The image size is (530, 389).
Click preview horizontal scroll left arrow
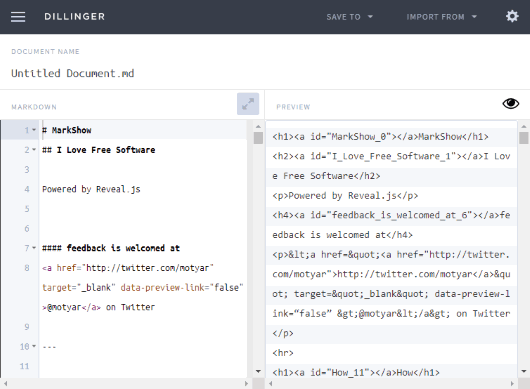click(270, 384)
